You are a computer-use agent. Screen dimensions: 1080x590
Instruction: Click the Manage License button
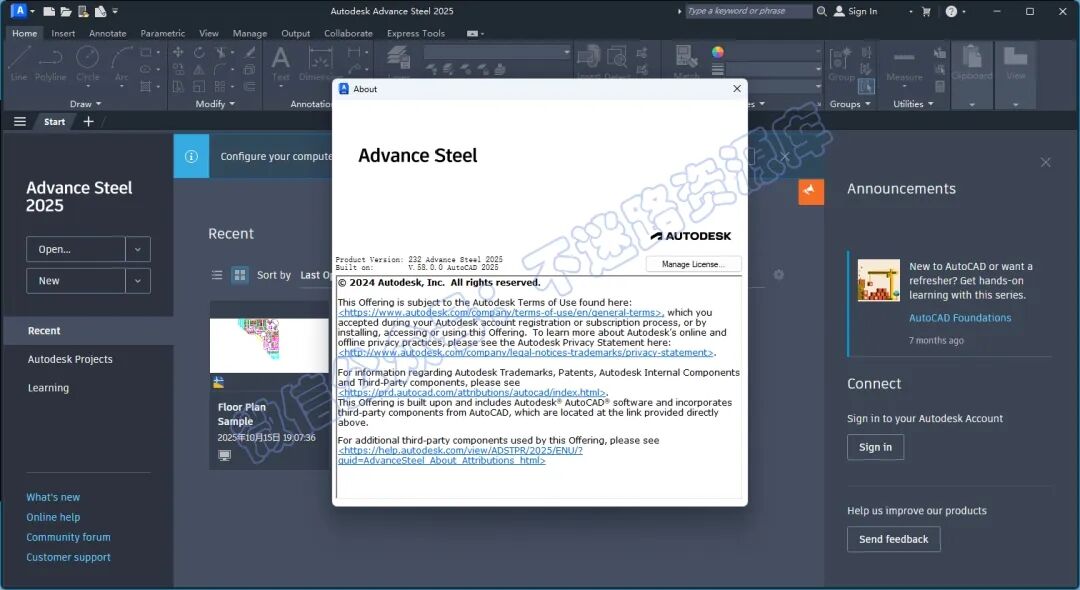(x=693, y=264)
